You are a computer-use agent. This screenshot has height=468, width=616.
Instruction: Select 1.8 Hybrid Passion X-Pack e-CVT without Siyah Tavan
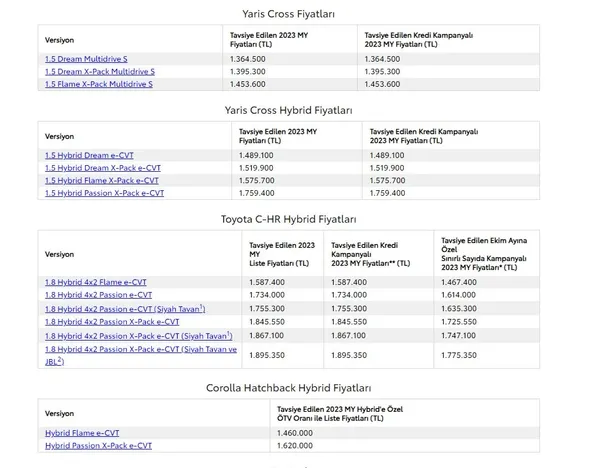(x=112, y=322)
